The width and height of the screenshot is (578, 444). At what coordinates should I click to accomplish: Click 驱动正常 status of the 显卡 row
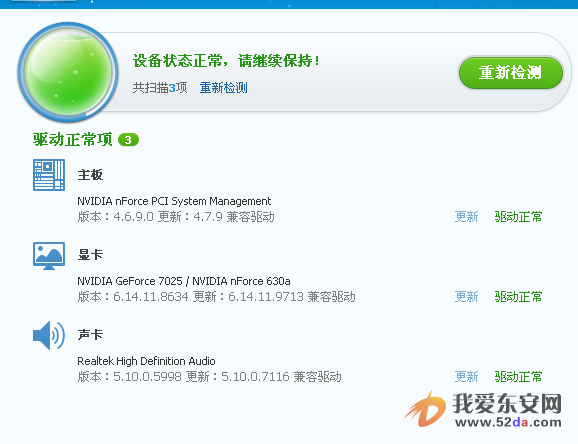518,296
